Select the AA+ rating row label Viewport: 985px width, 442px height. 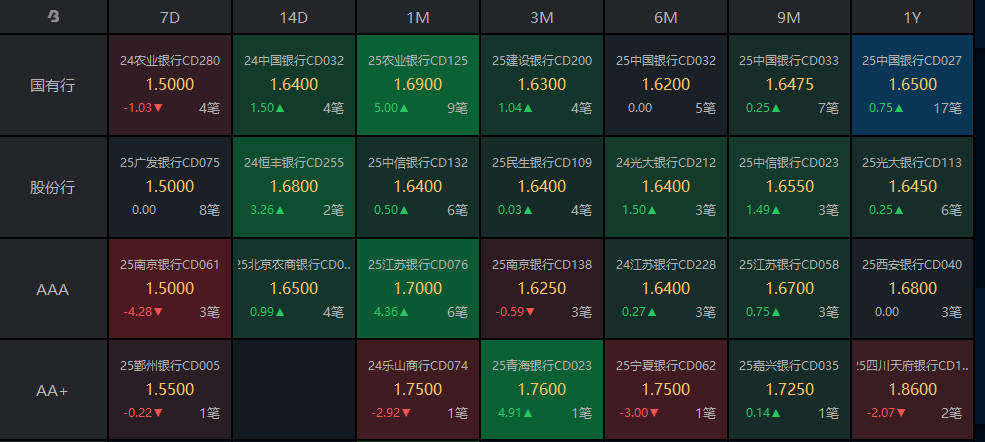coord(54,391)
